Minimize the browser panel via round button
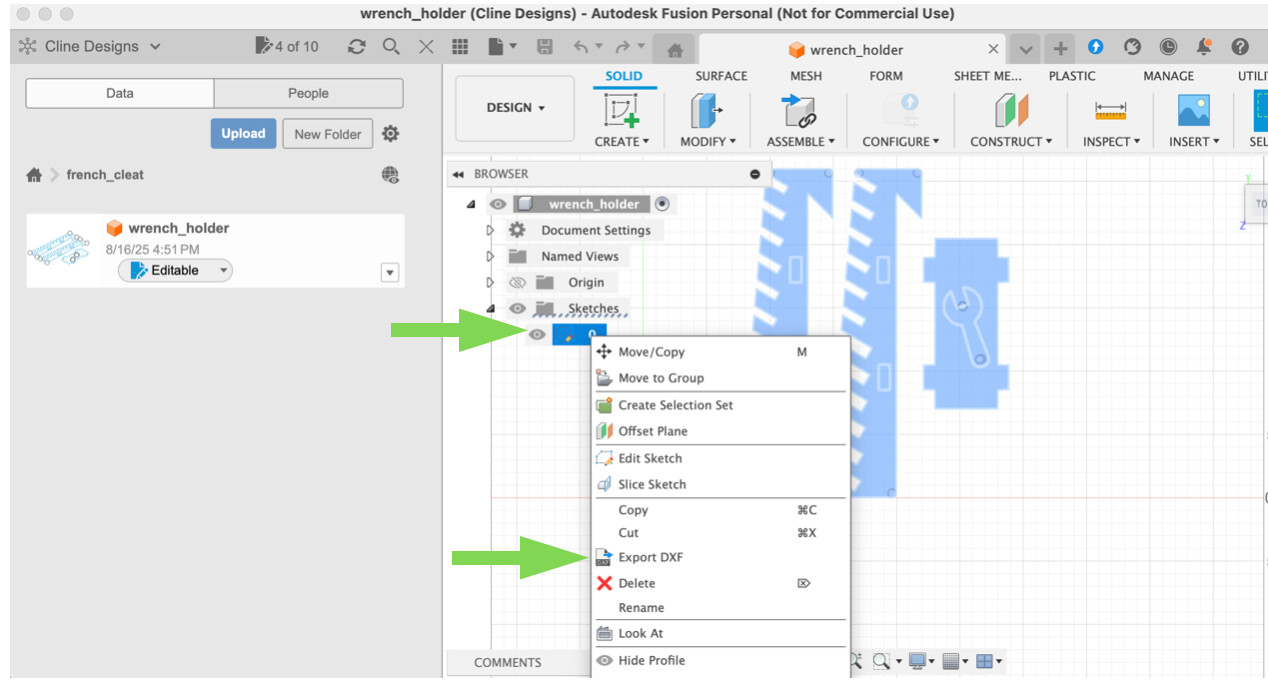The image size is (1268, 686). (x=755, y=174)
